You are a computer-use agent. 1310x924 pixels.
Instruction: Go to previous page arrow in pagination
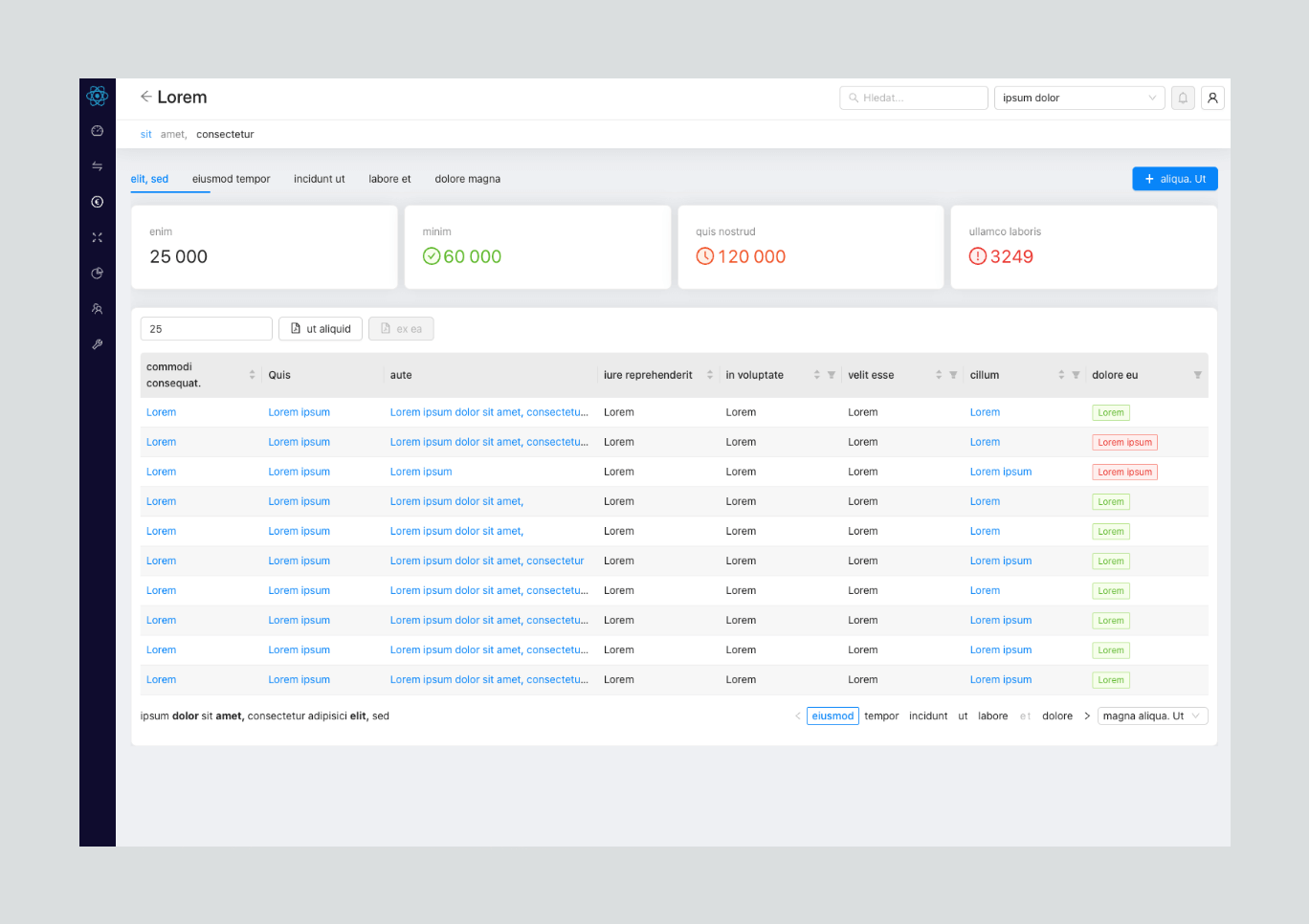coord(797,716)
